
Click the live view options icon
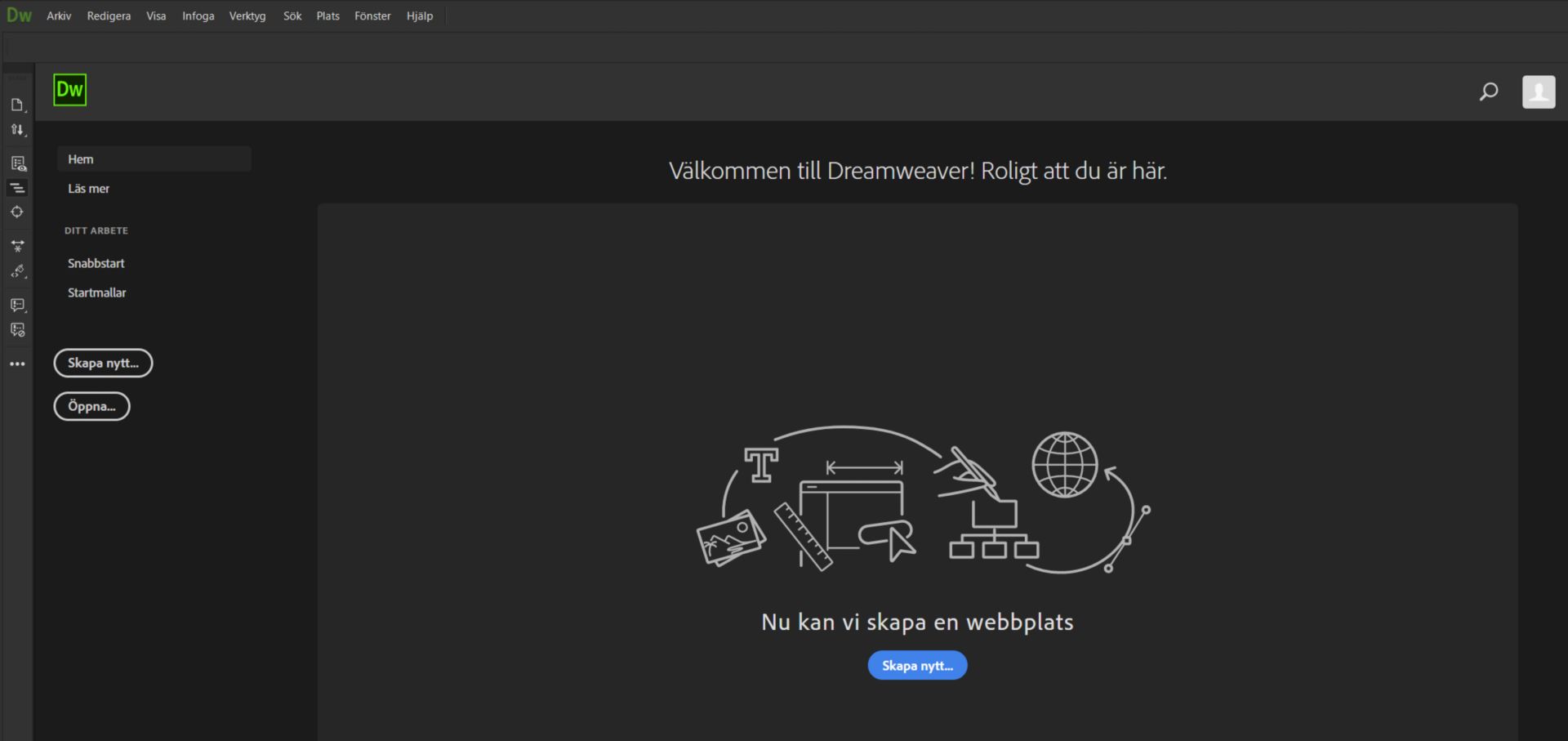(17, 163)
